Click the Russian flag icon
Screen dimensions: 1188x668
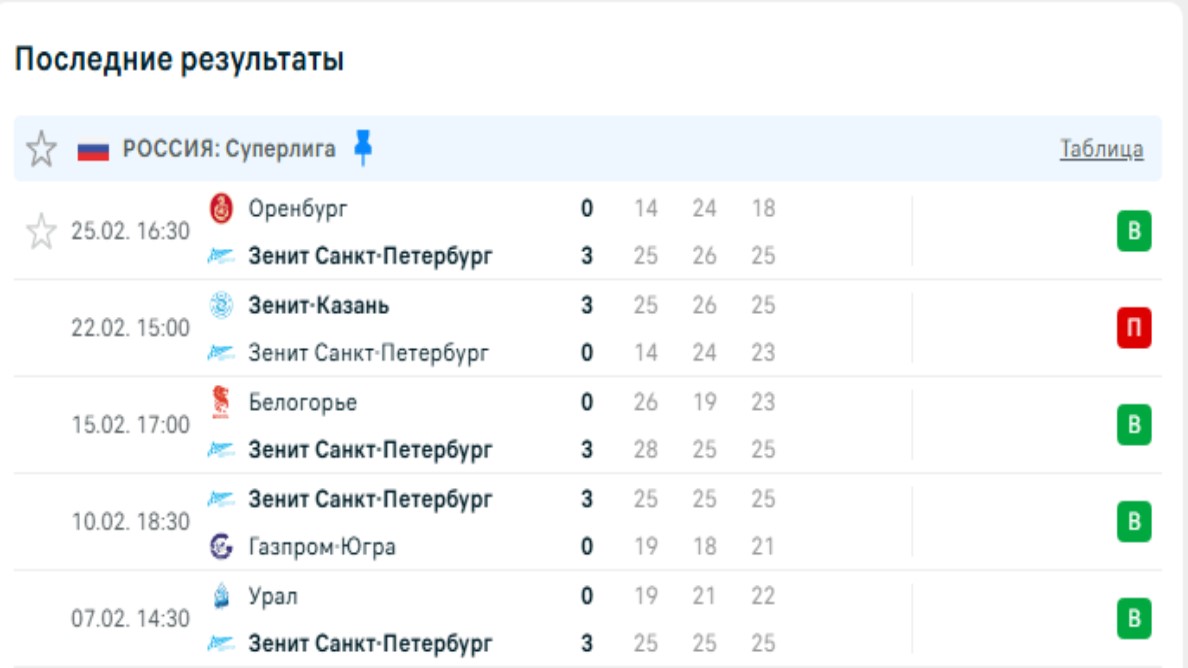(x=93, y=151)
